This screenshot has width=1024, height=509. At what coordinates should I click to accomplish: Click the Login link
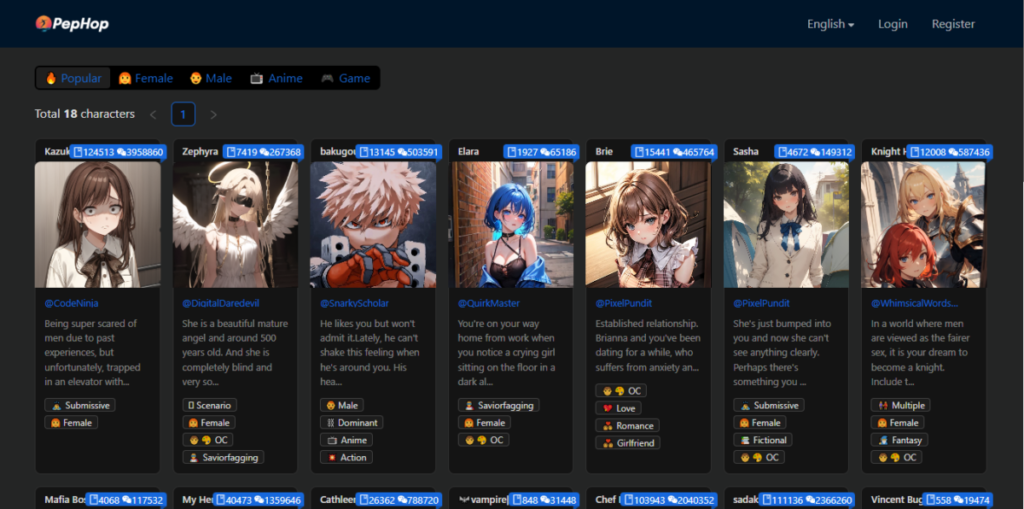click(892, 24)
